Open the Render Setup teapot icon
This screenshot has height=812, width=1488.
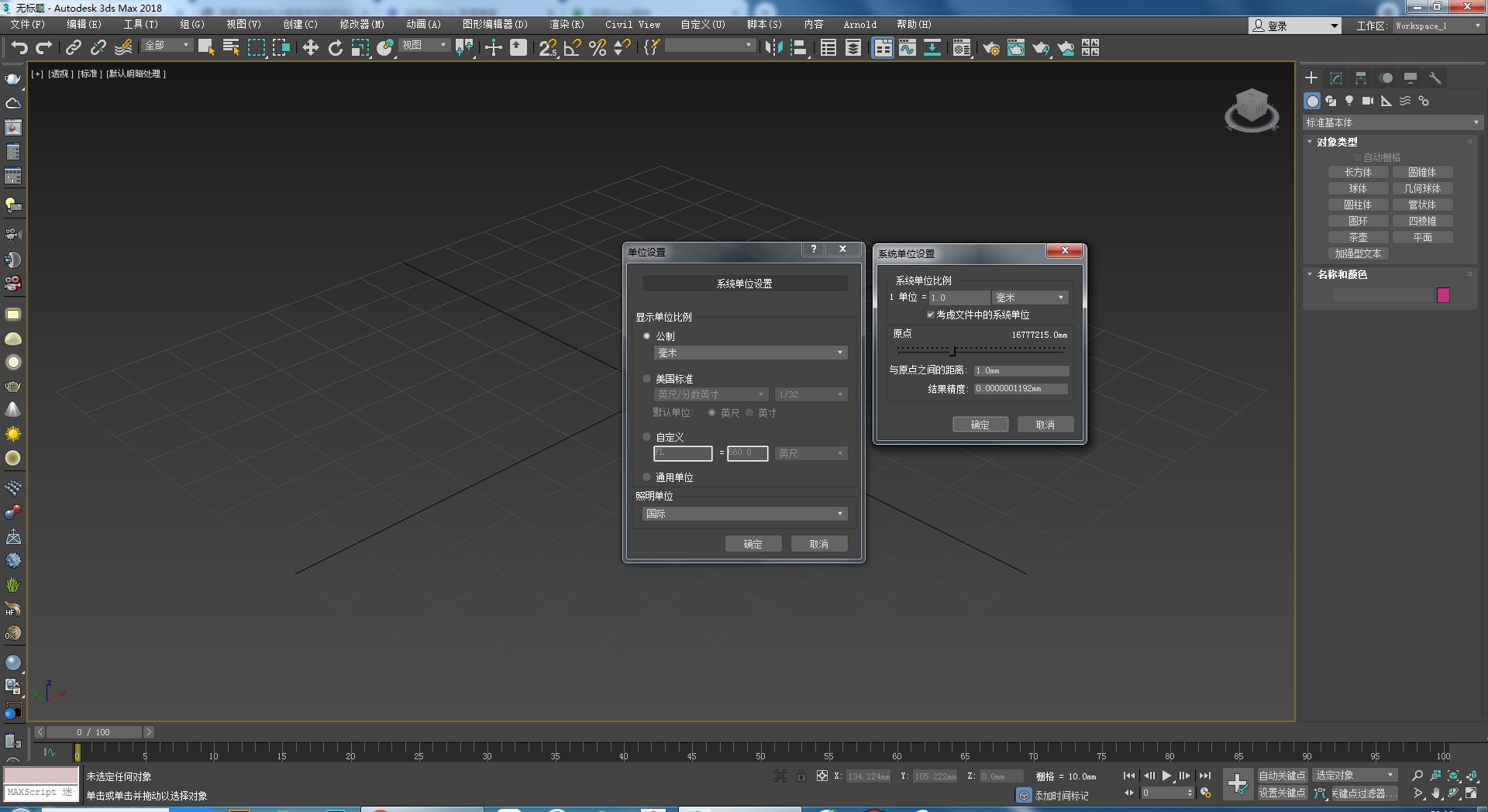[x=990, y=48]
